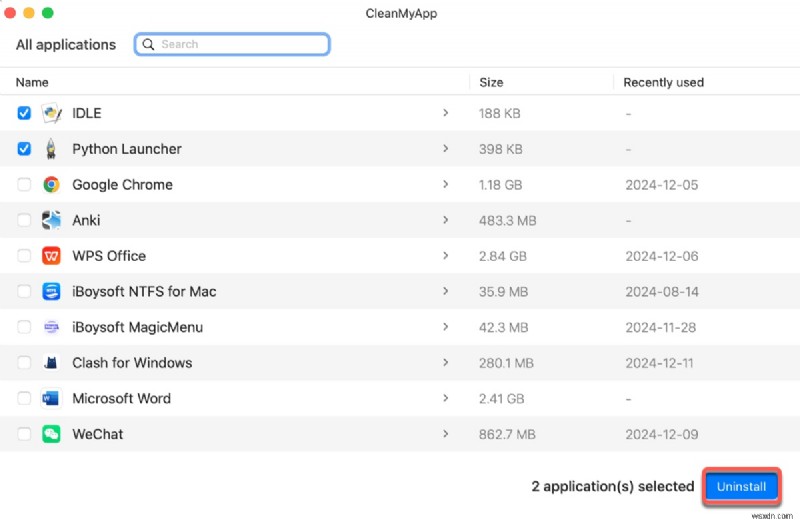Click the All applications label
The height and width of the screenshot is (522, 800).
click(x=66, y=45)
